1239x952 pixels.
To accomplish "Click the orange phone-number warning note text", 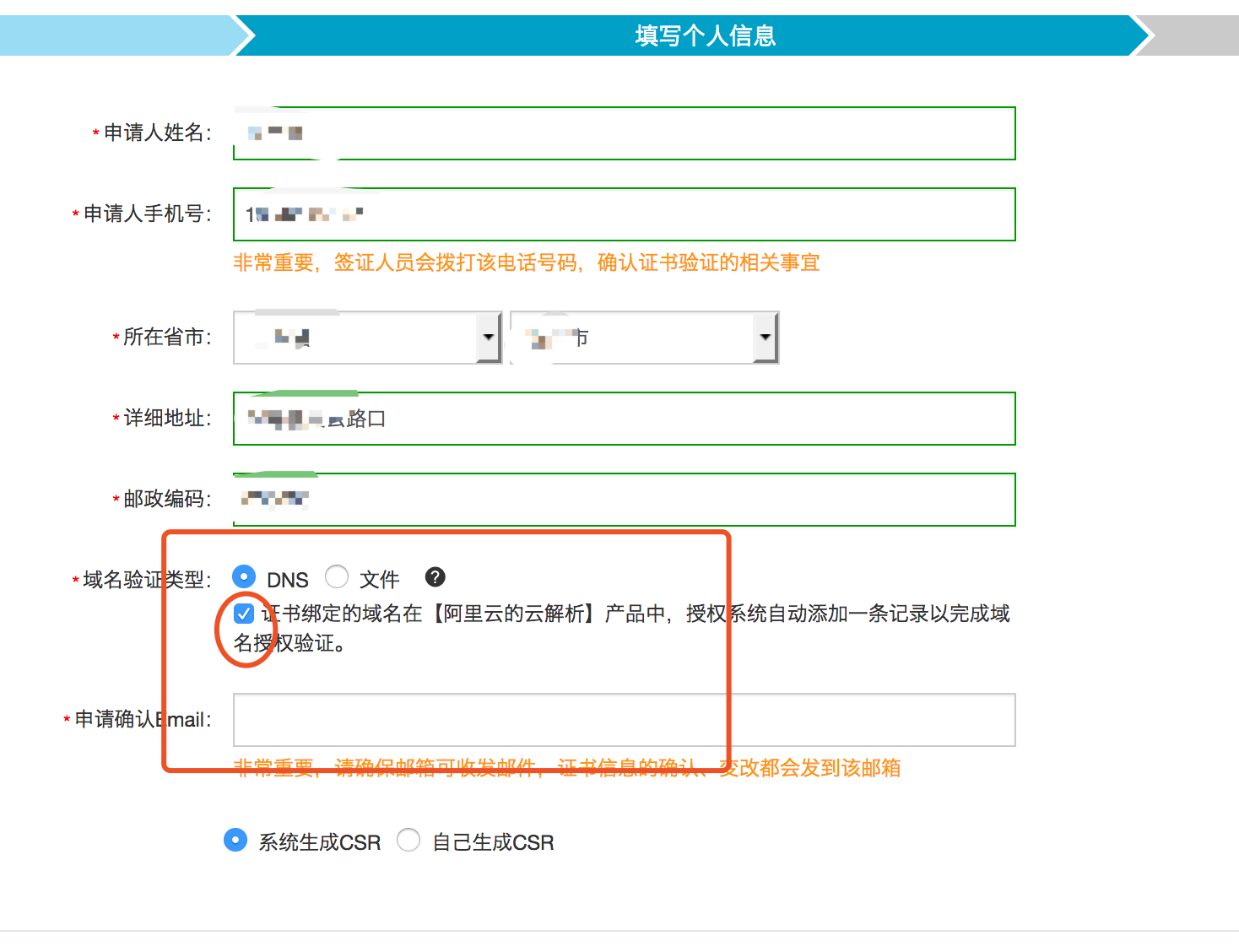I will (527, 262).
